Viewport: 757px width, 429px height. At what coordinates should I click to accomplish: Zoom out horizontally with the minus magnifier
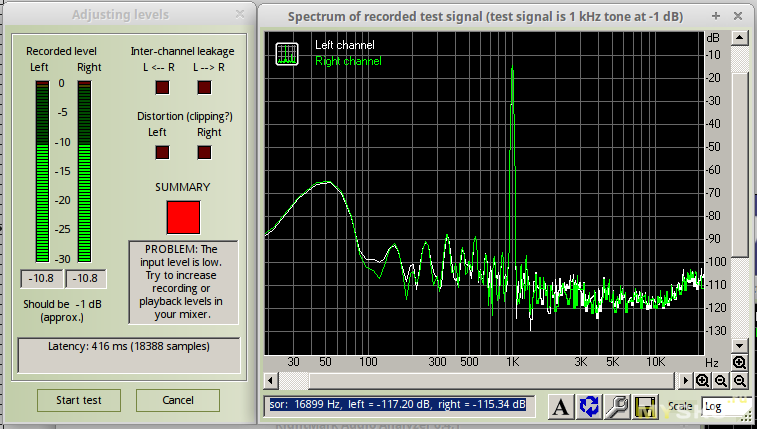[x=721, y=381]
